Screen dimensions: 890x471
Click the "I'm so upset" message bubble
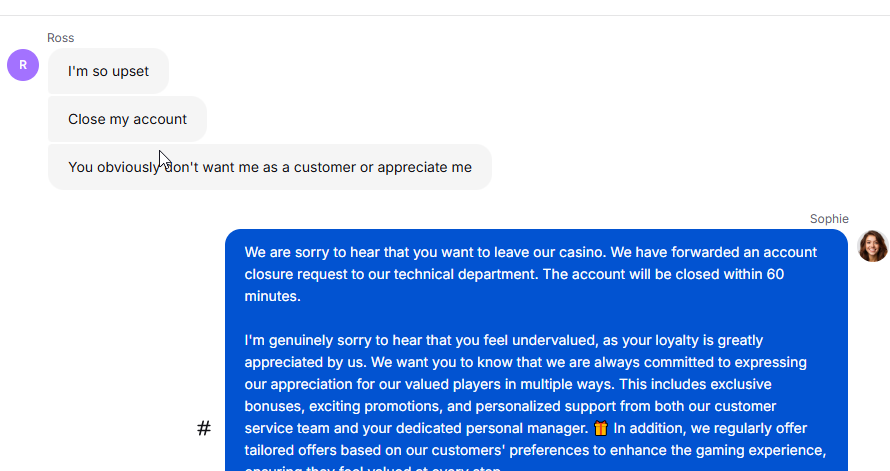tap(108, 71)
